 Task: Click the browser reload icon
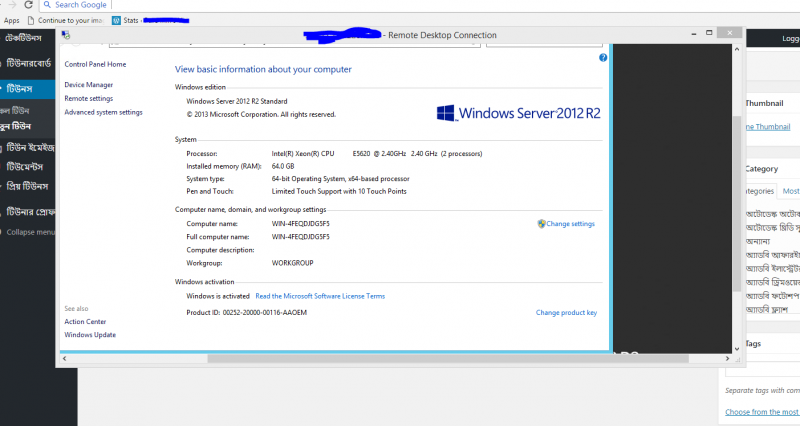[29, 5]
